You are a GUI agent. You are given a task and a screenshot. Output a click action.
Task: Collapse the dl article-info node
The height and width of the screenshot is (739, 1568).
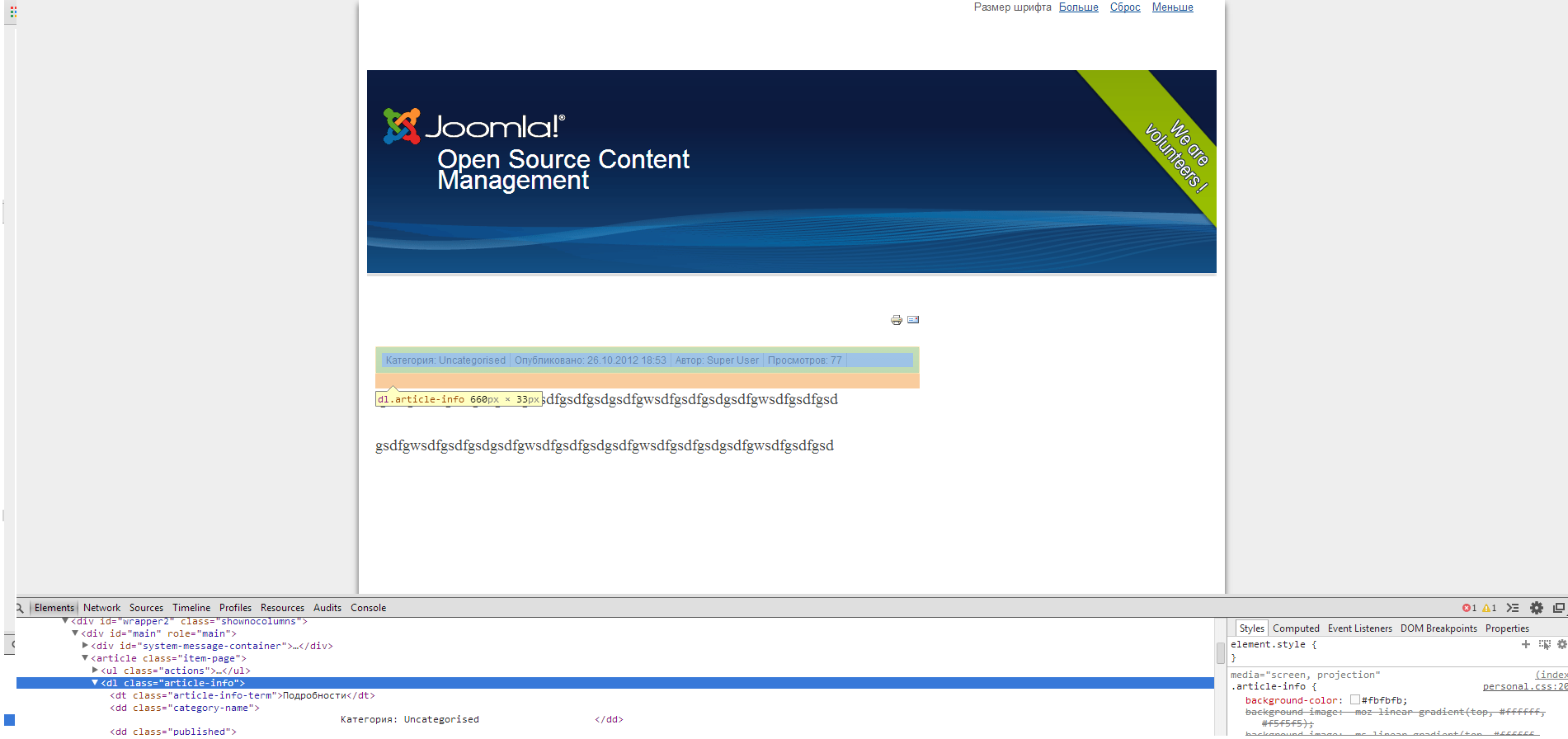[x=95, y=683]
